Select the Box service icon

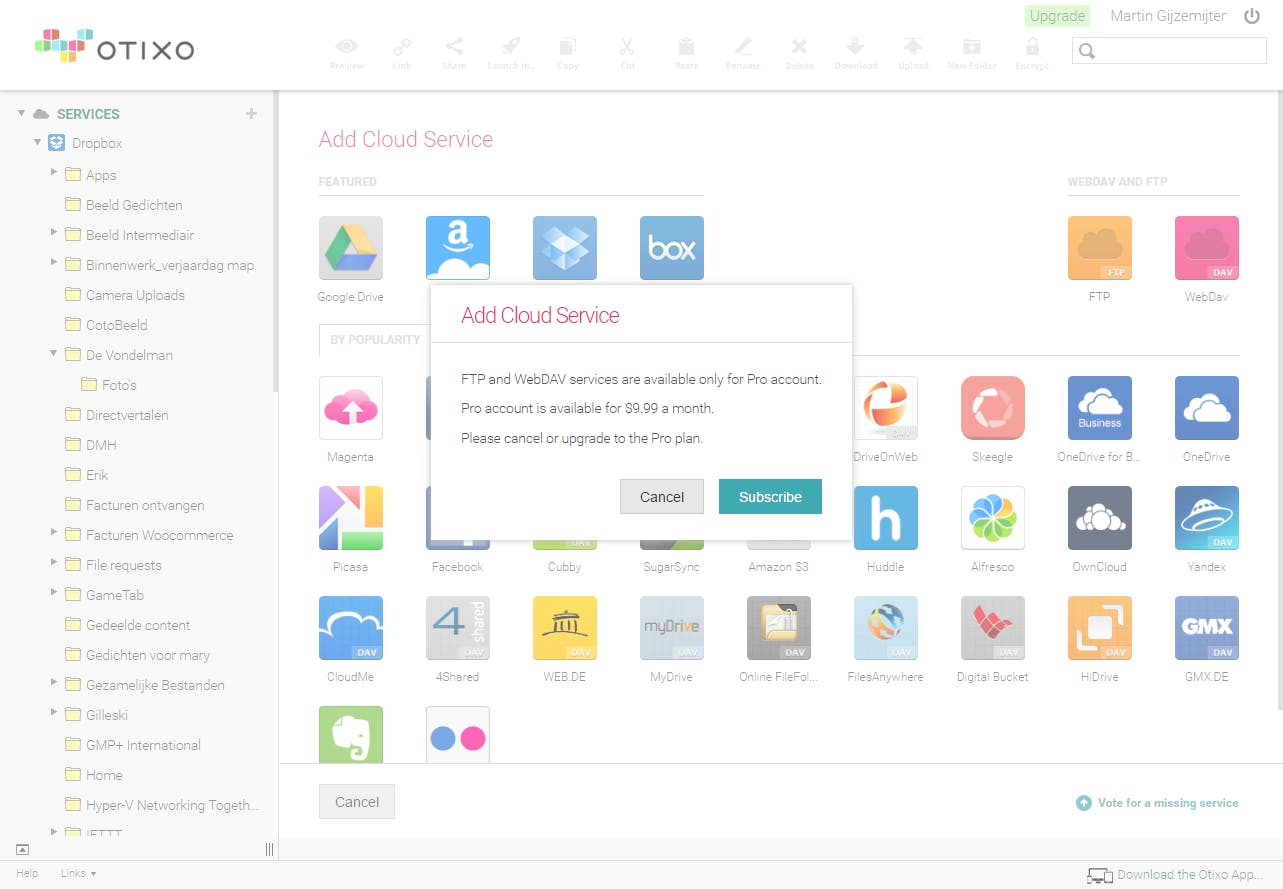672,248
